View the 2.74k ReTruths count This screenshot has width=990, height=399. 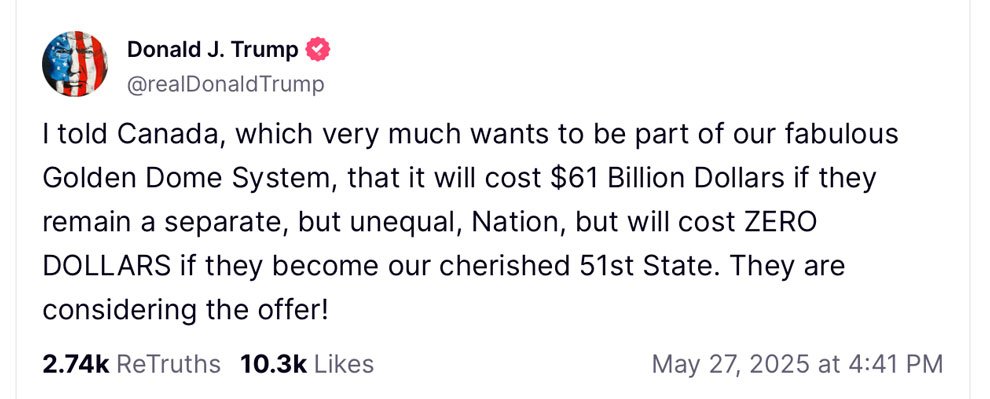(76, 364)
